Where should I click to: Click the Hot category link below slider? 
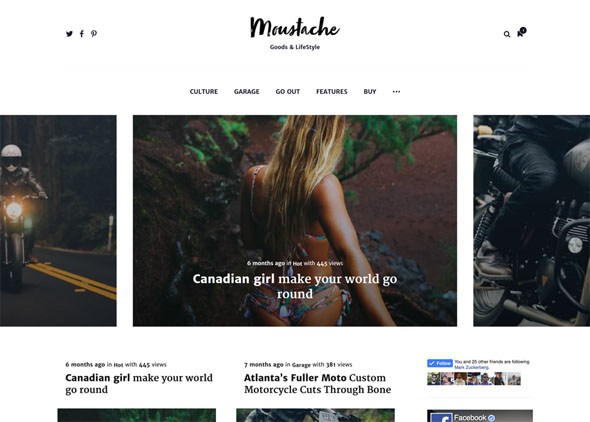118,364
